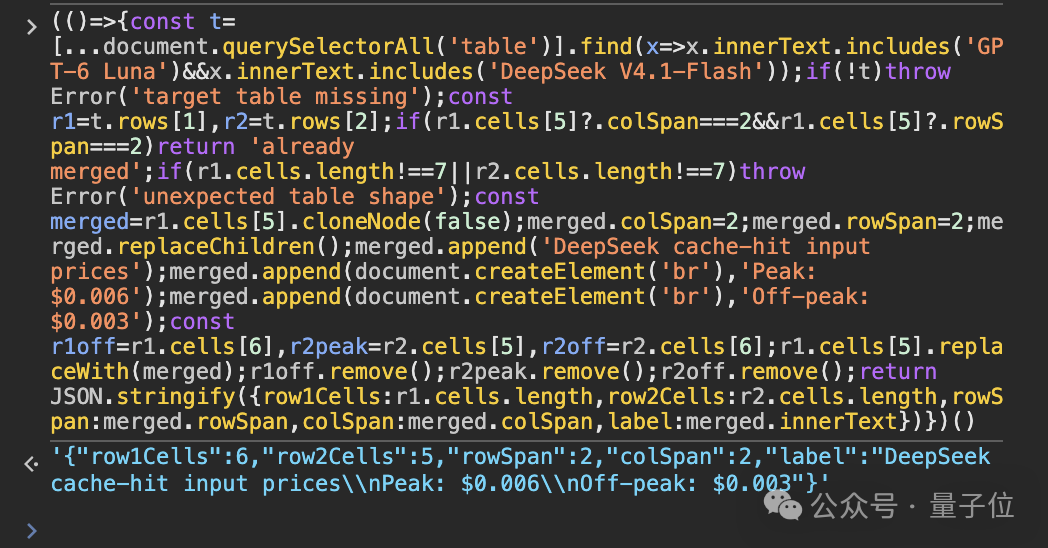The image size is (1048, 548).
Task: Click the 'target table missing' error string
Action: tap(275, 96)
